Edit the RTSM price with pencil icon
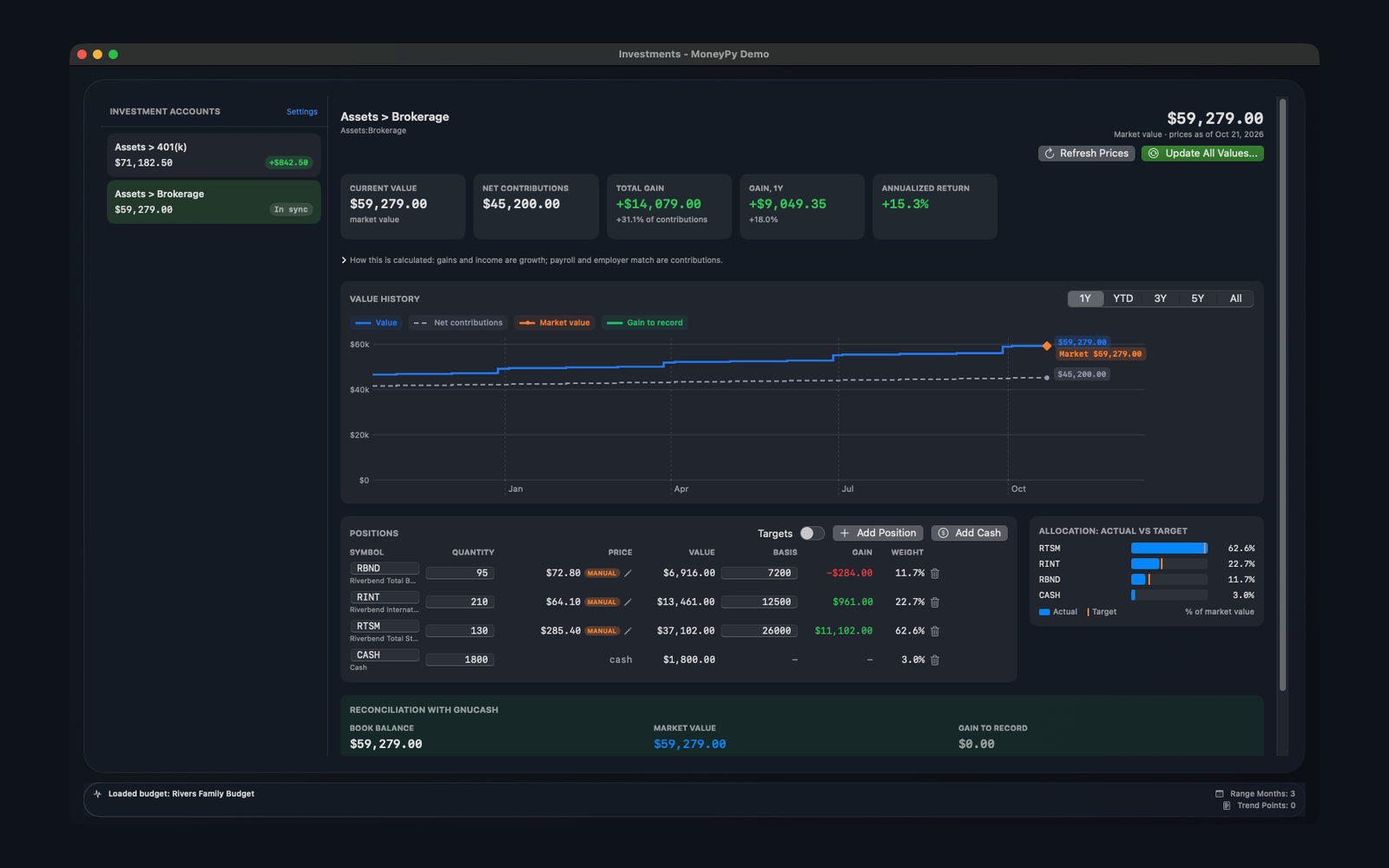The height and width of the screenshot is (868, 1389). [628, 631]
